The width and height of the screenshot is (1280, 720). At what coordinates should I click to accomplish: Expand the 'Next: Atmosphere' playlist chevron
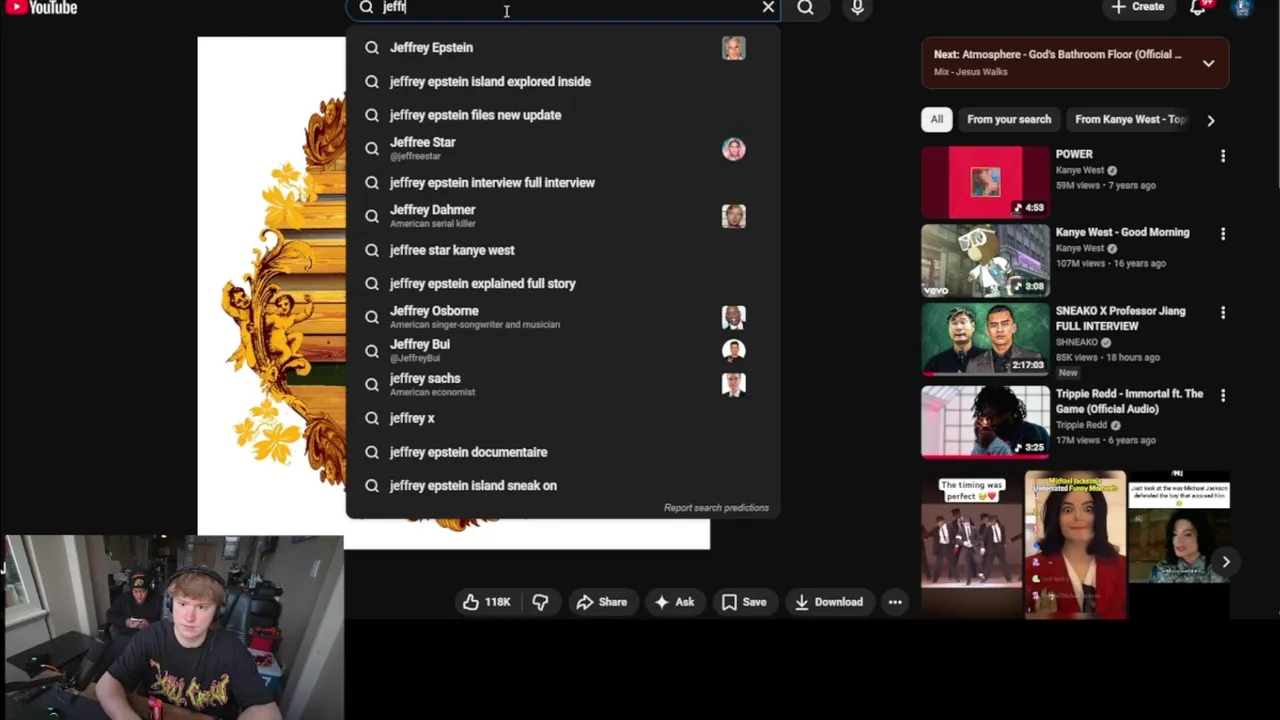pyautogui.click(x=1208, y=63)
